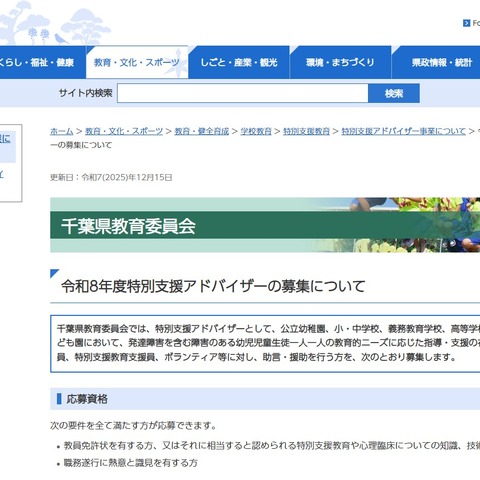Click the 検索 search button
The height and width of the screenshot is (480, 480).
tap(394, 93)
